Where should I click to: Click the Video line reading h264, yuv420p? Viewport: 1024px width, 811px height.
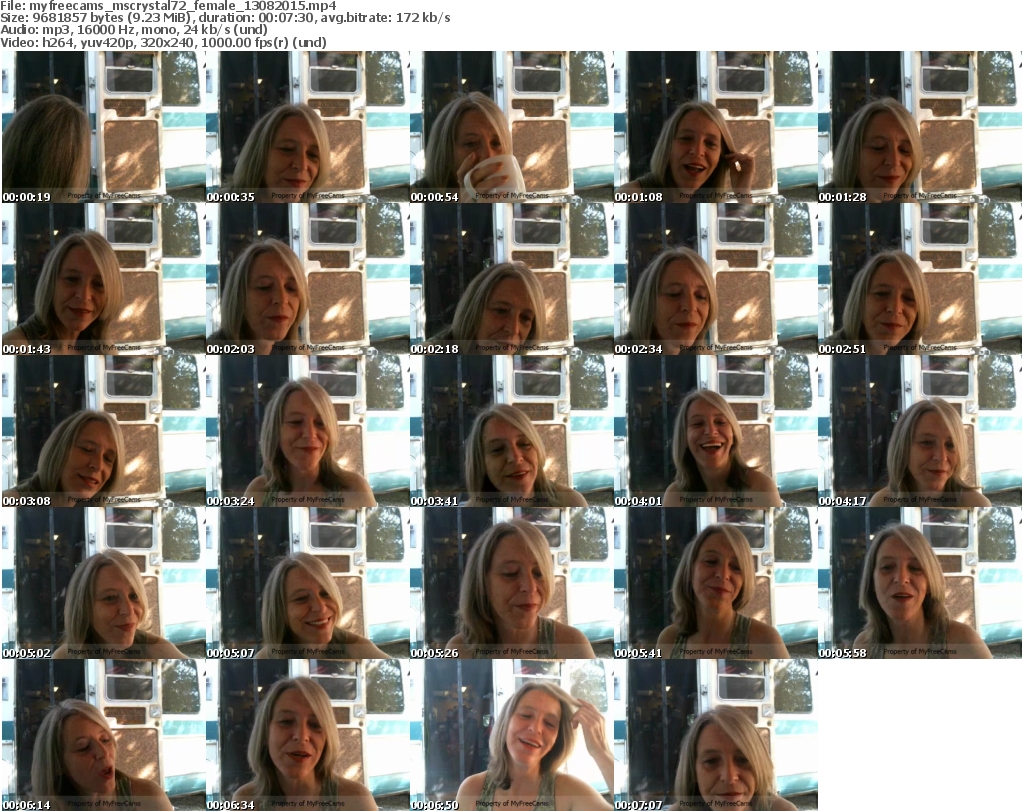[163, 42]
